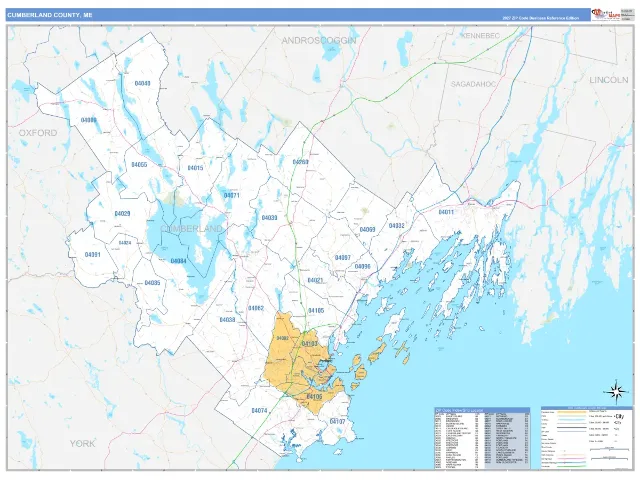Select the KENNEBEC county label
Image resolution: width=640 pixels, height=480 pixels.
(x=480, y=36)
